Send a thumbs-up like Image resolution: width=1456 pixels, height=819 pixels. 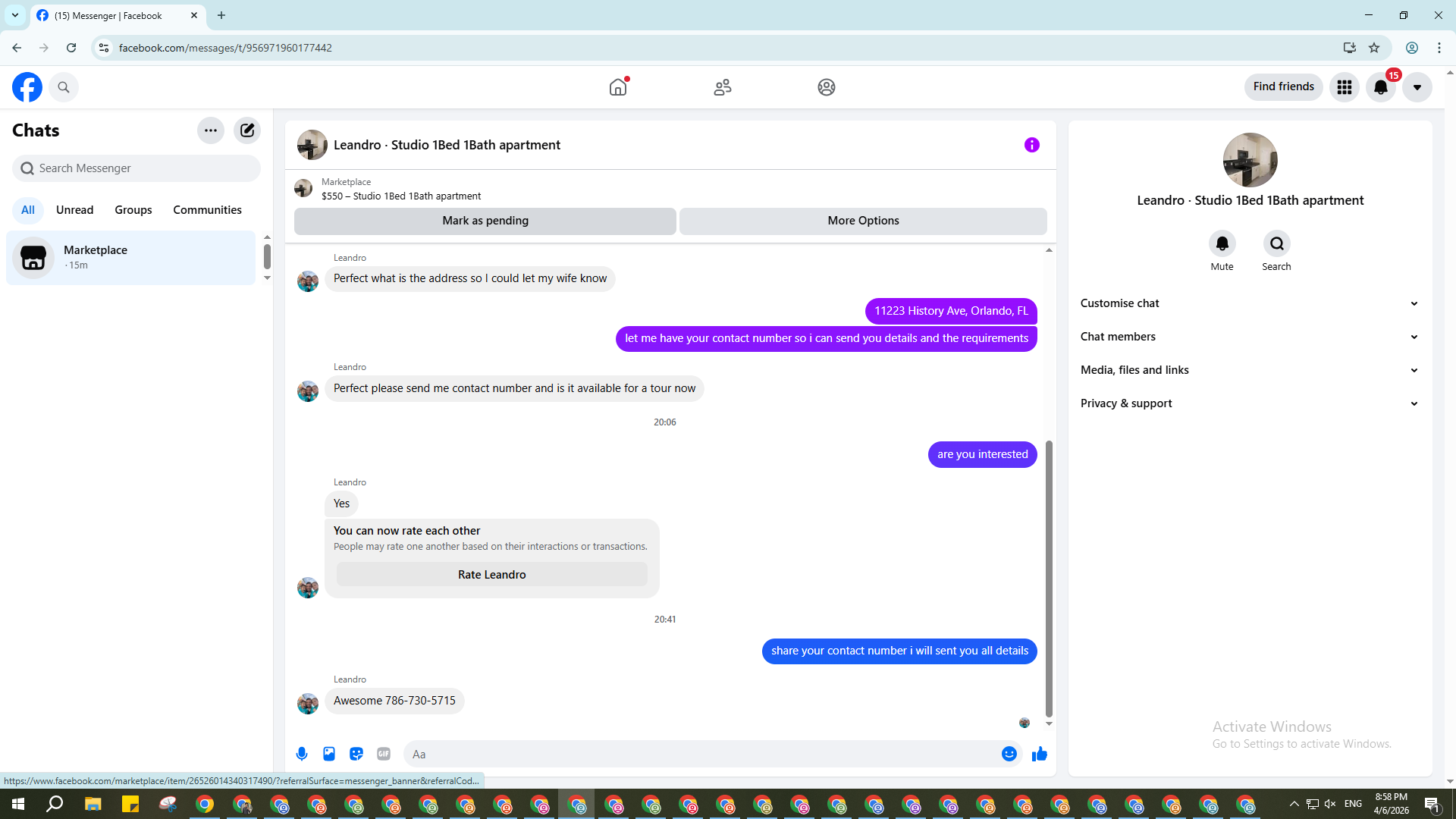[1040, 754]
